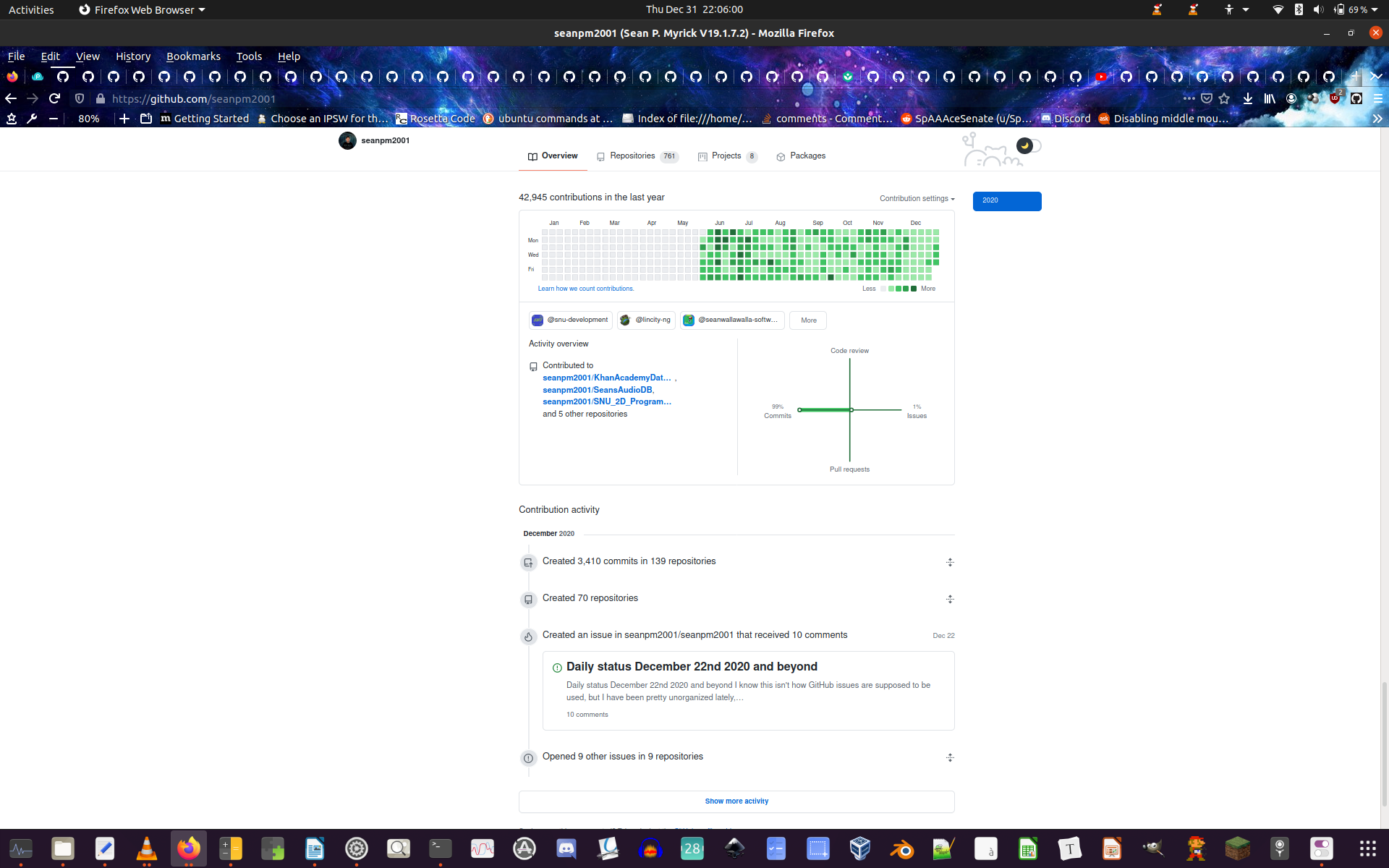Filter by @snu-development organization
Image resolution: width=1389 pixels, height=868 pixels.
pos(571,320)
